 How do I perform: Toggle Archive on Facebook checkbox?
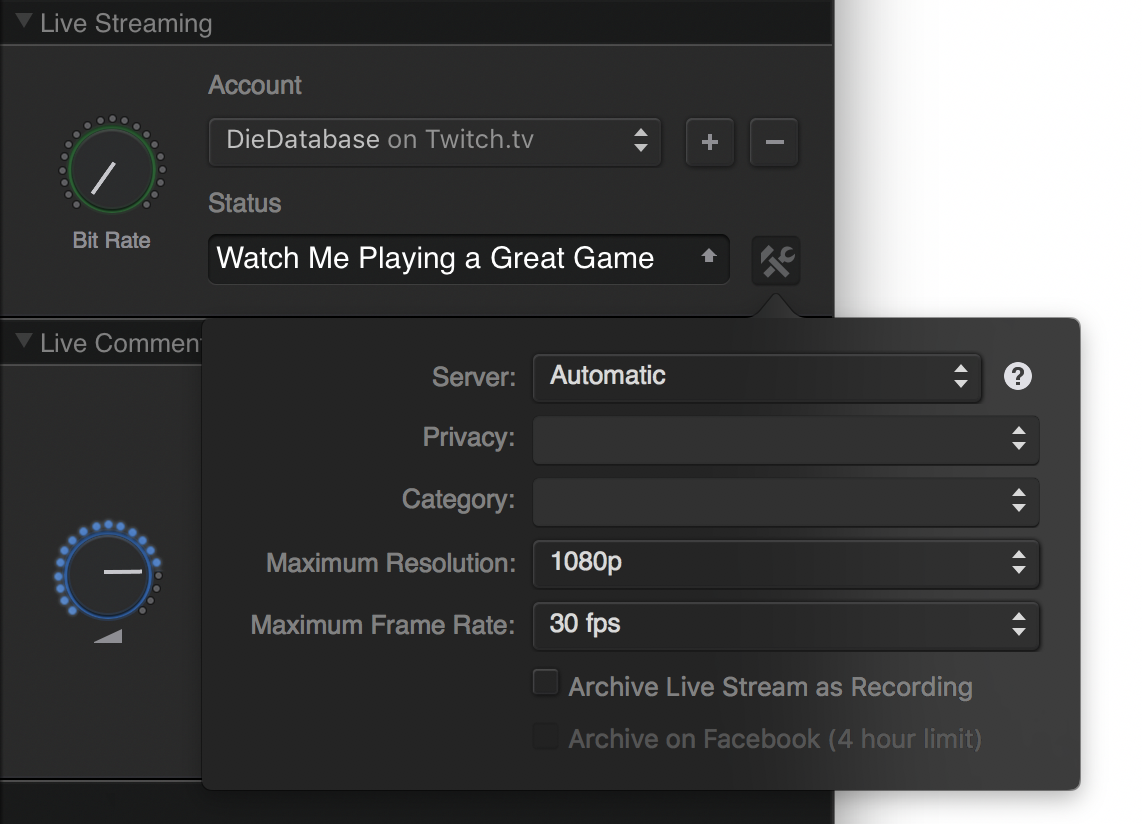[546, 738]
